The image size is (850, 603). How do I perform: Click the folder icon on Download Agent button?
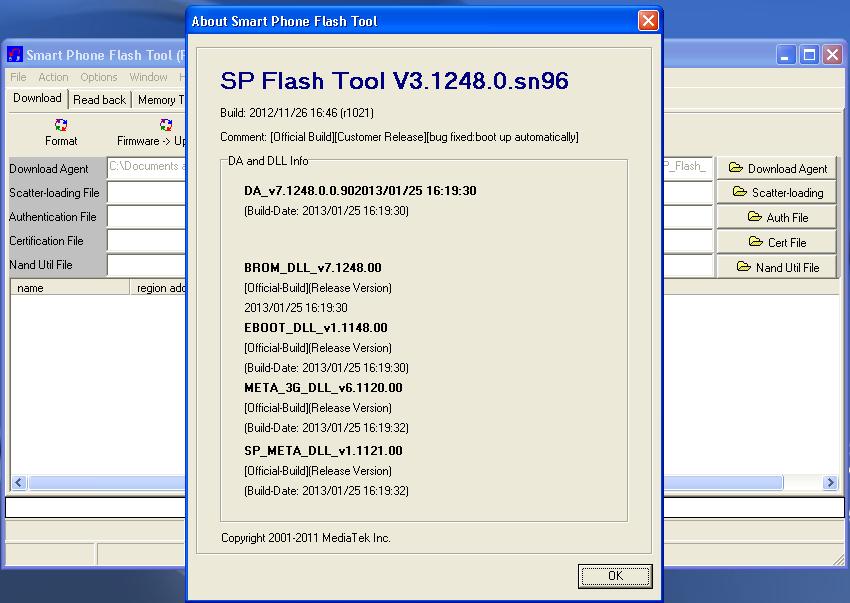coord(736,167)
